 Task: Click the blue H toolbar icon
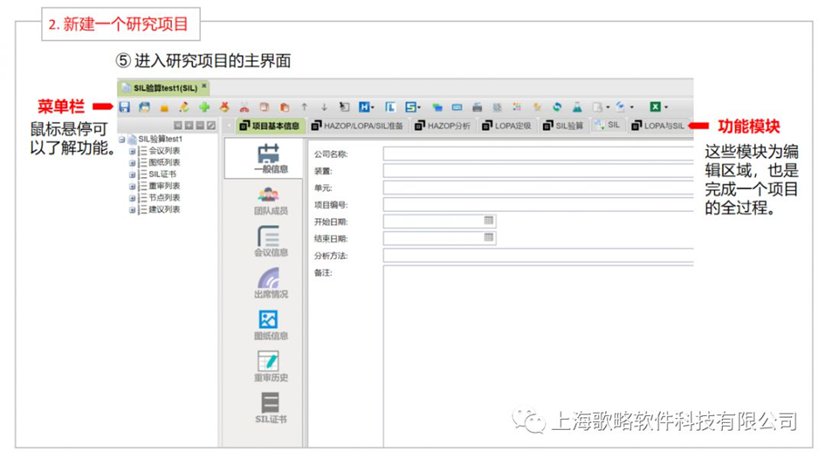[364, 107]
